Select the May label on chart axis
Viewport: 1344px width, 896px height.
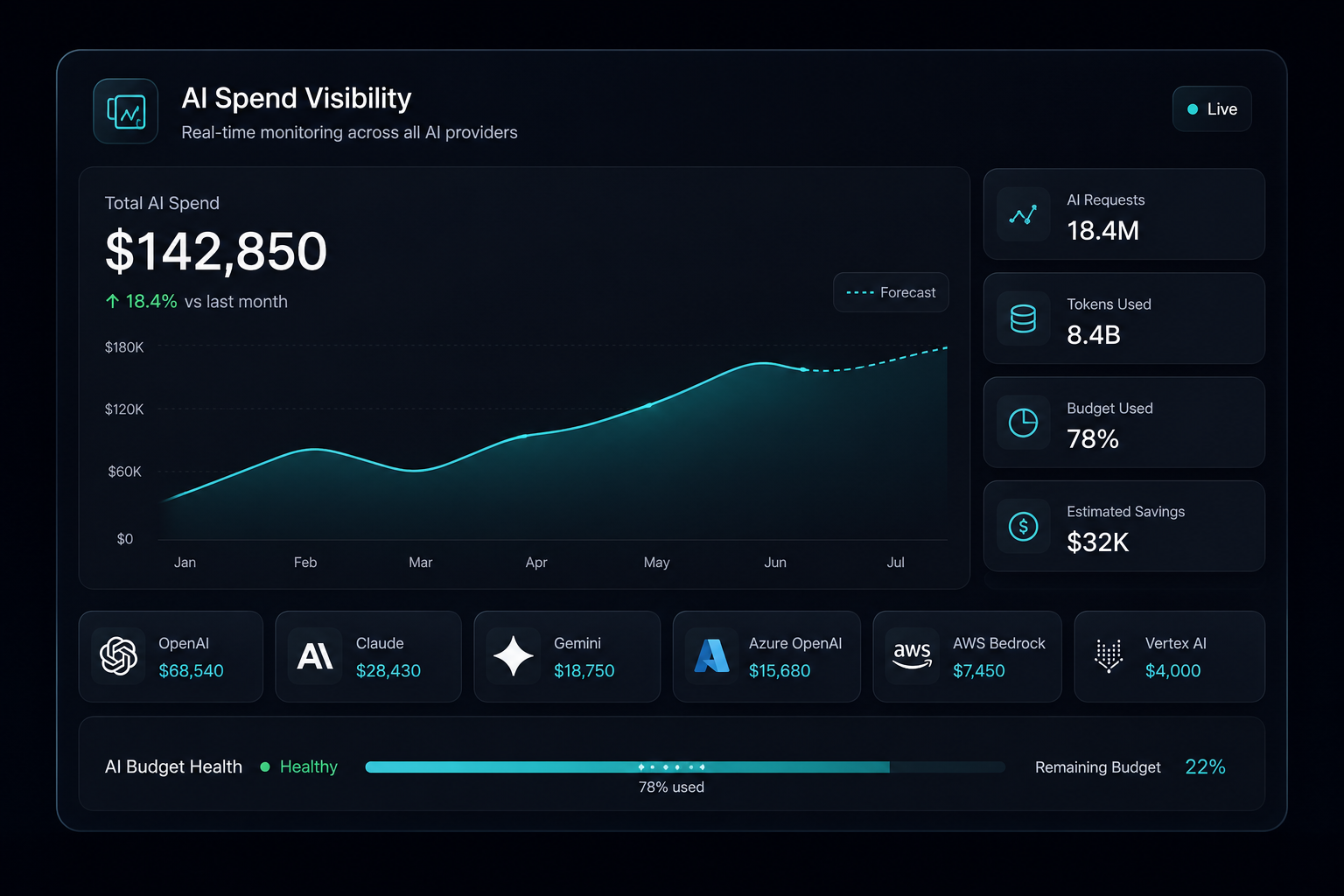tap(656, 563)
